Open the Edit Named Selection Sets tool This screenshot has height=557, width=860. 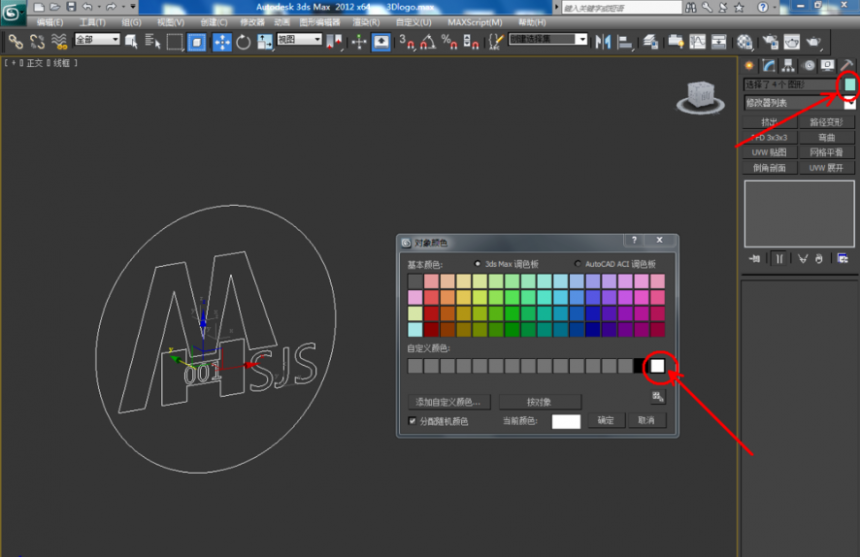pyautogui.click(x=495, y=42)
